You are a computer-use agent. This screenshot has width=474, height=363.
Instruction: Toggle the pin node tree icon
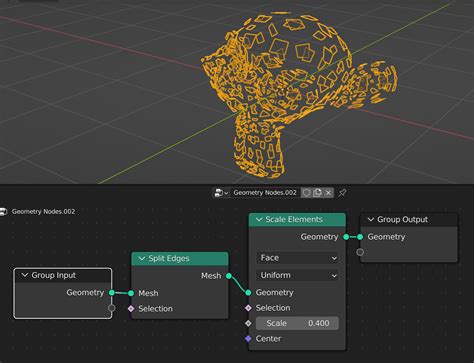pyautogui.click(x=342, y=193)
